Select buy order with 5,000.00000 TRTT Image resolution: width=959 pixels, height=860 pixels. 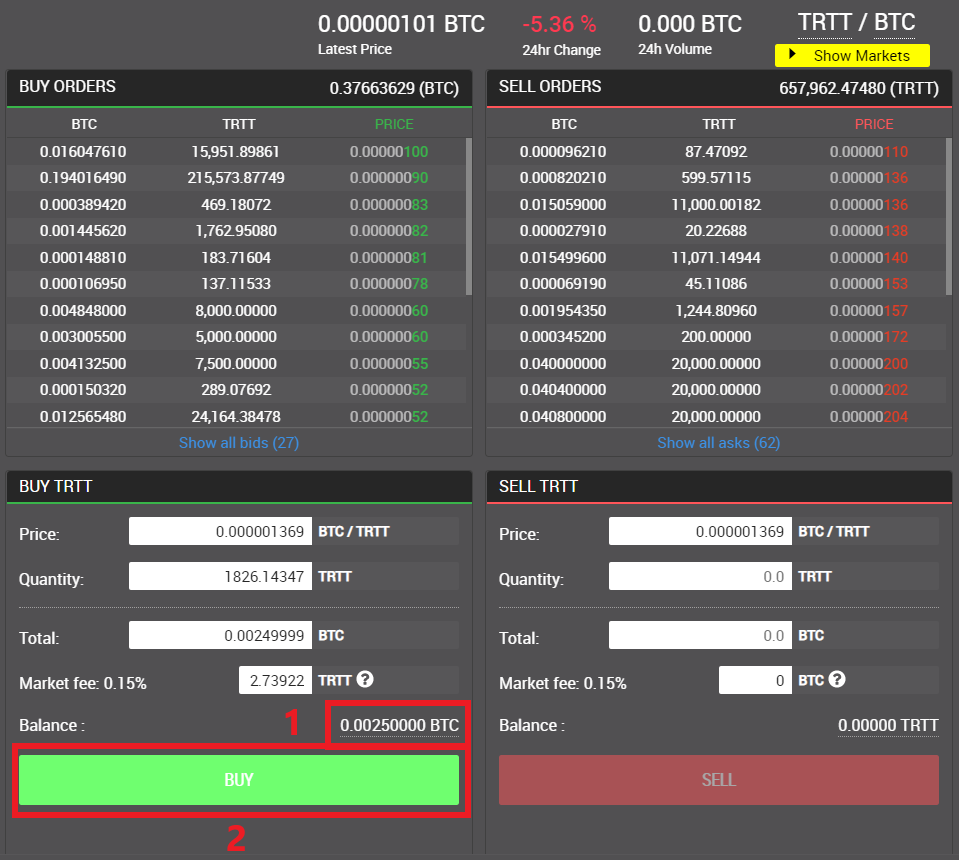coord(236,337)
